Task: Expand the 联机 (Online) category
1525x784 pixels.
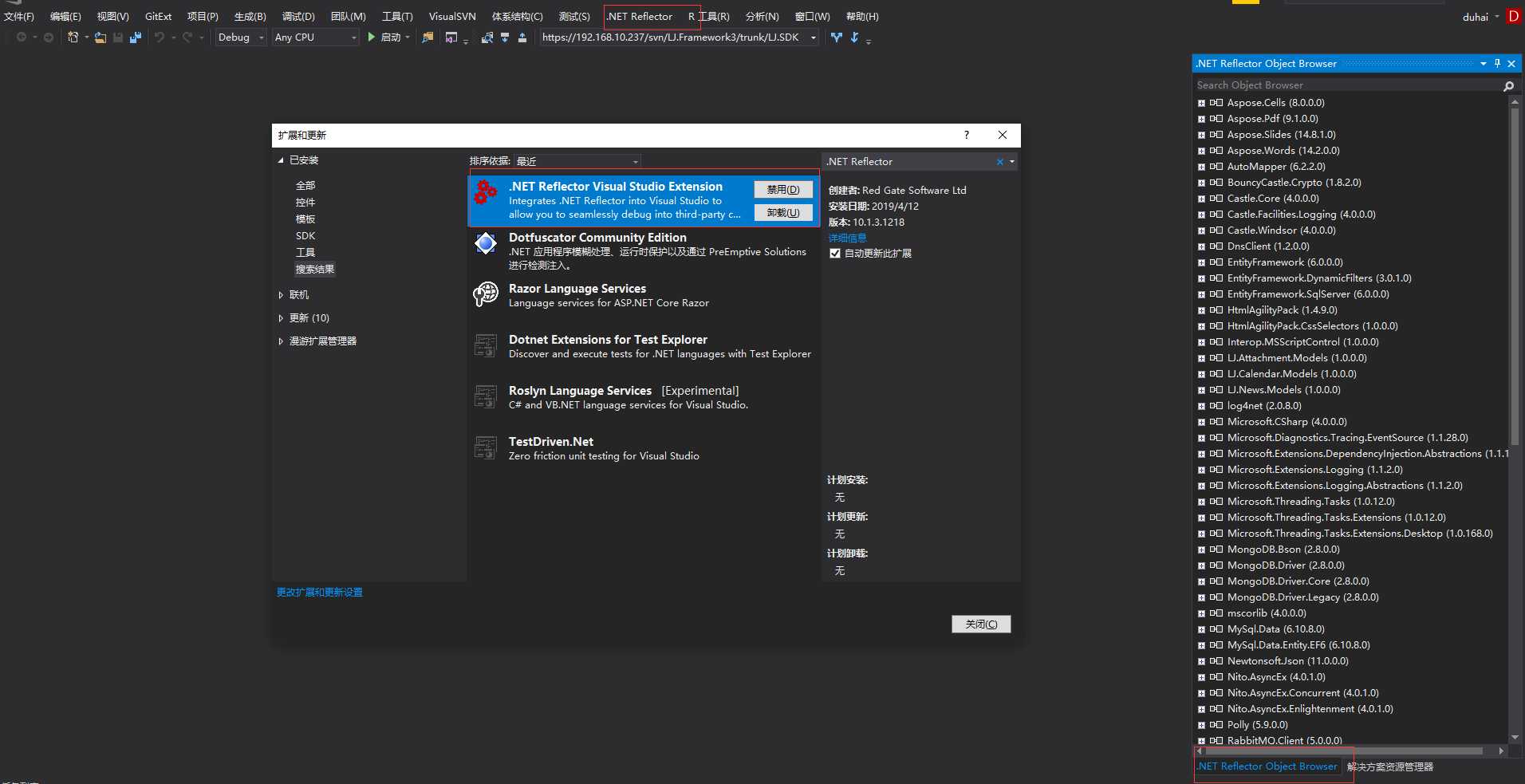Action: click(281, 295)
